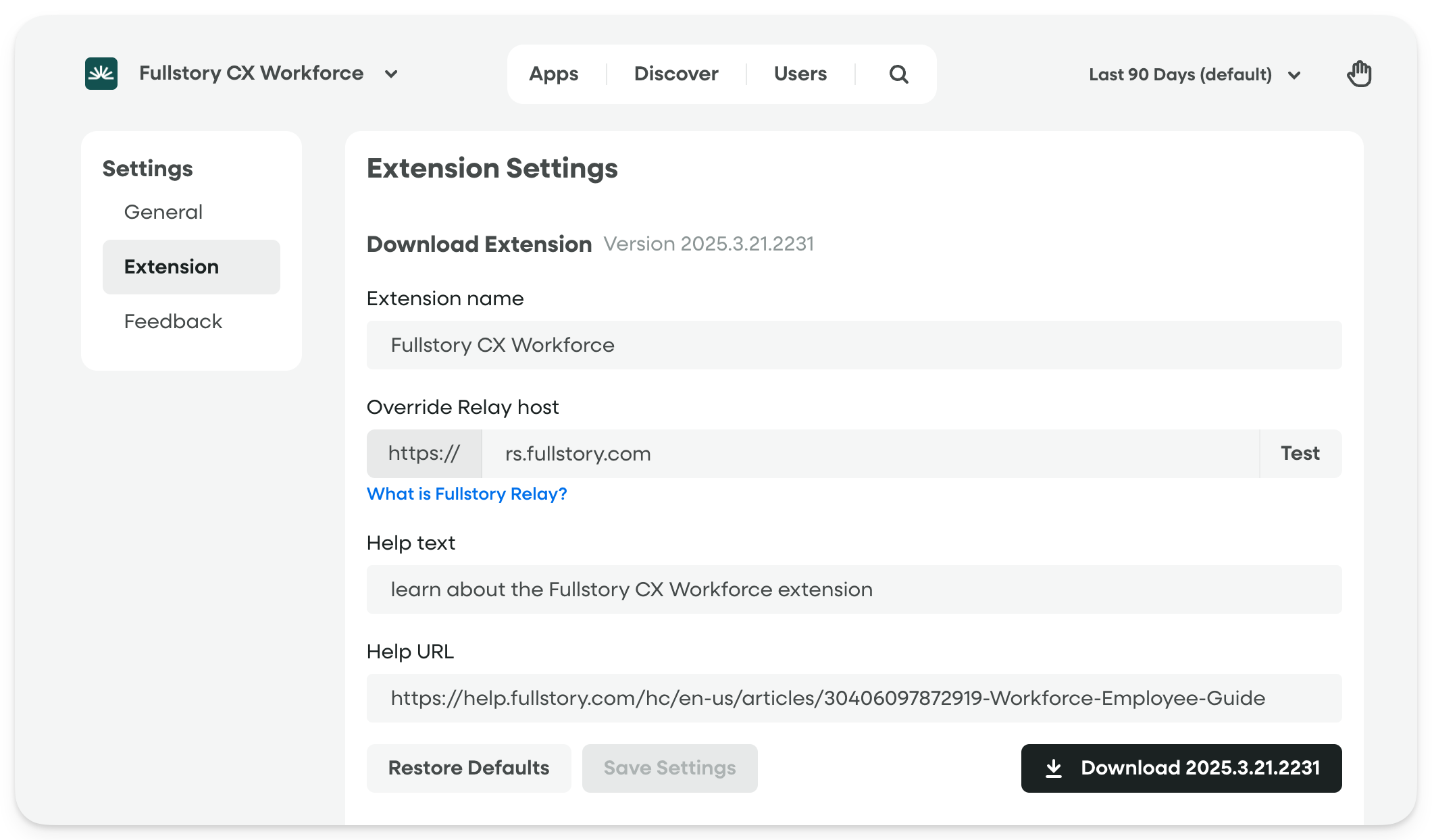Focus the rs.fullstory.com relay host field
Image resolution: width=1432 pixels, height=840 pixels.
pyautogui.click(x=871, y=454)
